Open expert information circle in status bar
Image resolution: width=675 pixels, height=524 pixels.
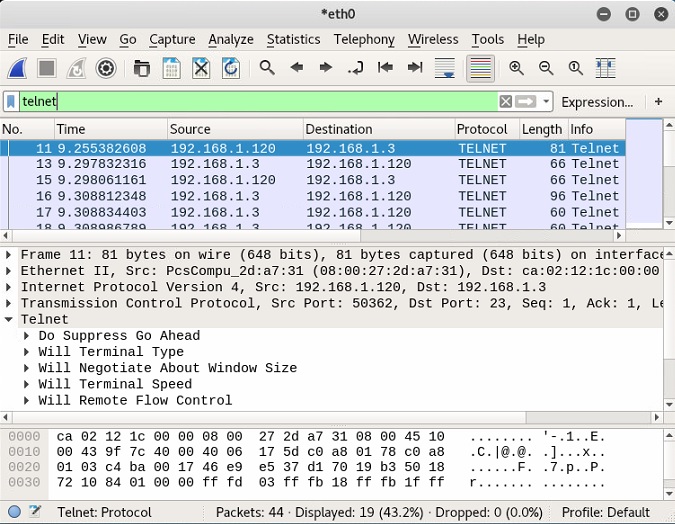[x=14, y=512]
